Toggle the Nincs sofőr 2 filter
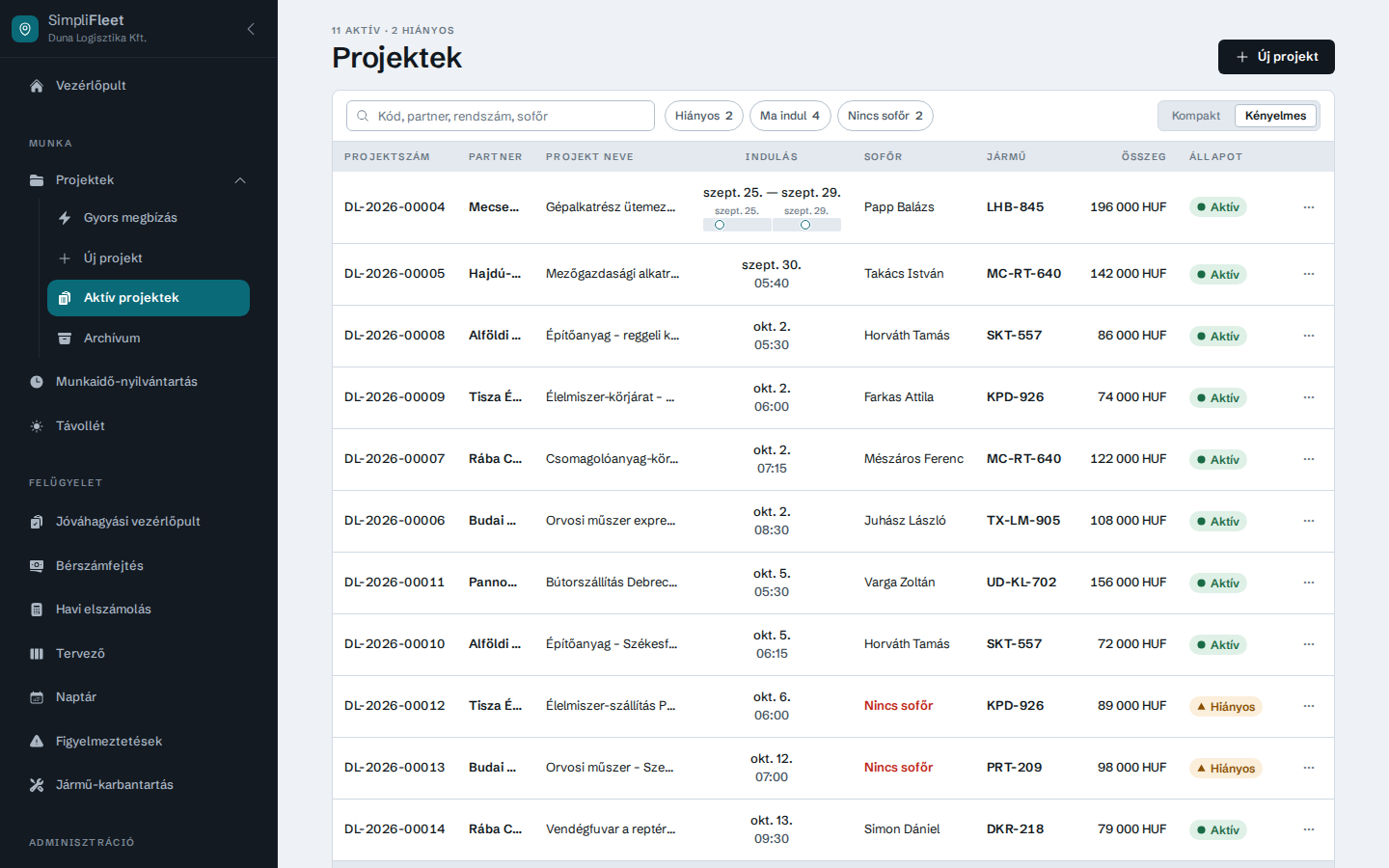 tap(885, 116)
